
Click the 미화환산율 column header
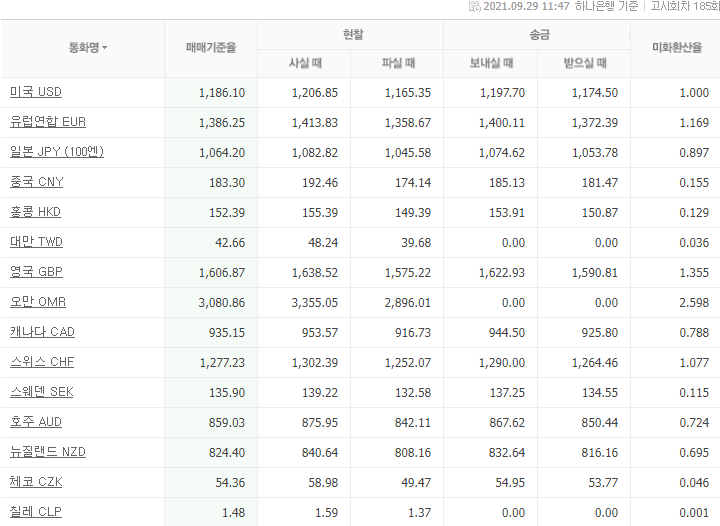click(677, 47)
